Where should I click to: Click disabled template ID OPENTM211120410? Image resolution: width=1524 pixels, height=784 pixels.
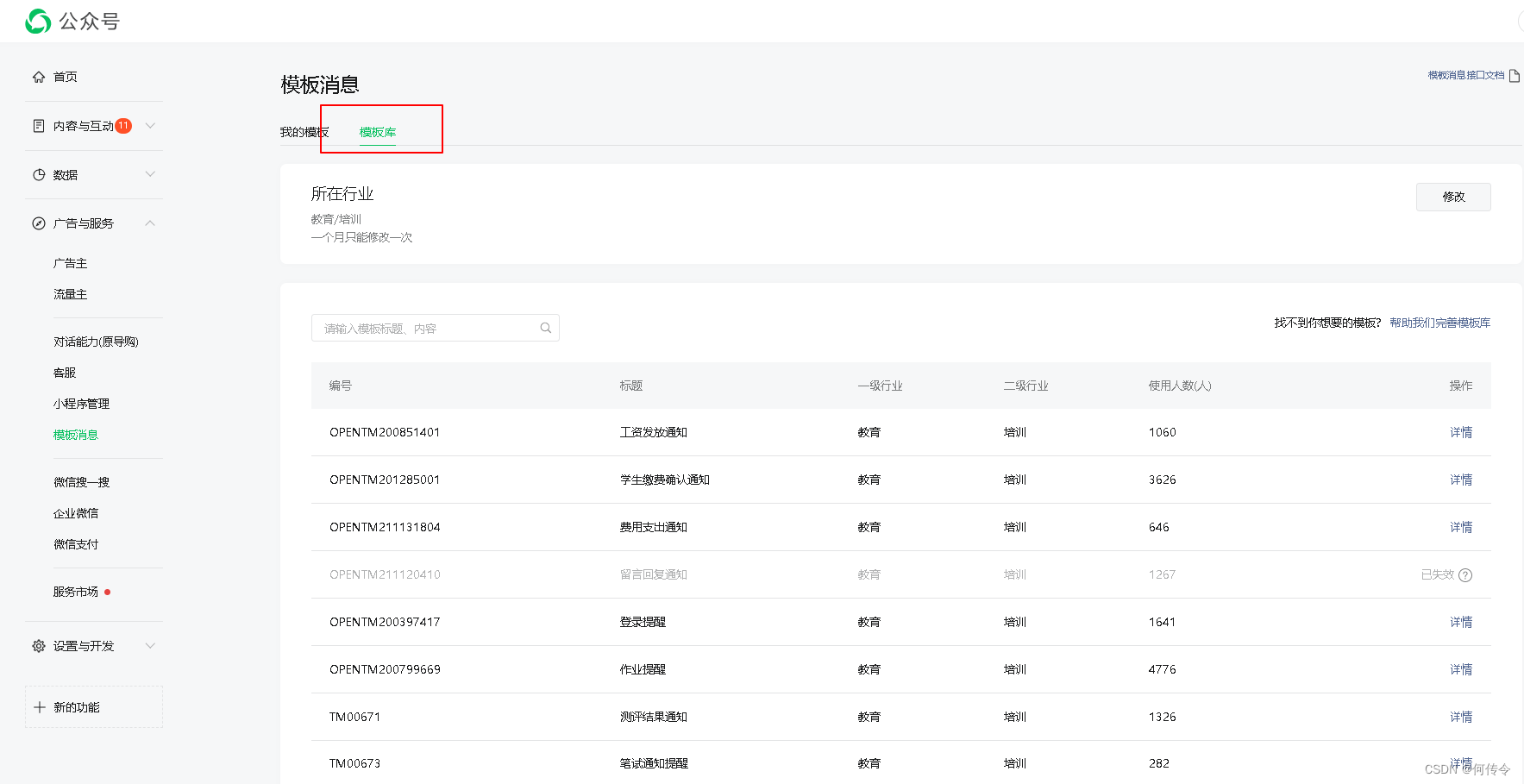tap(385, 574)
